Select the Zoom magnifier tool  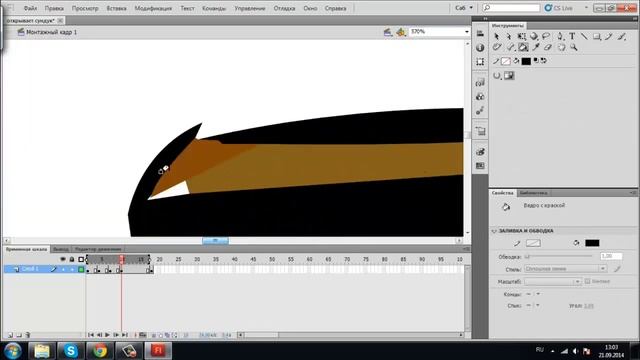point(574,47)
